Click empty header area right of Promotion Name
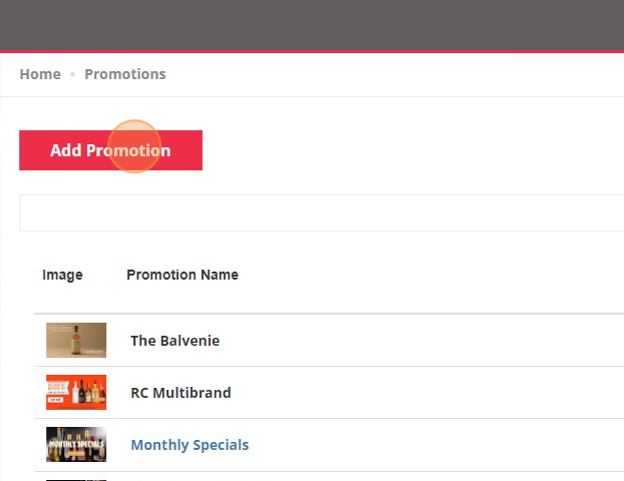The width and height of the screenshot is (624, 481). 430,275
